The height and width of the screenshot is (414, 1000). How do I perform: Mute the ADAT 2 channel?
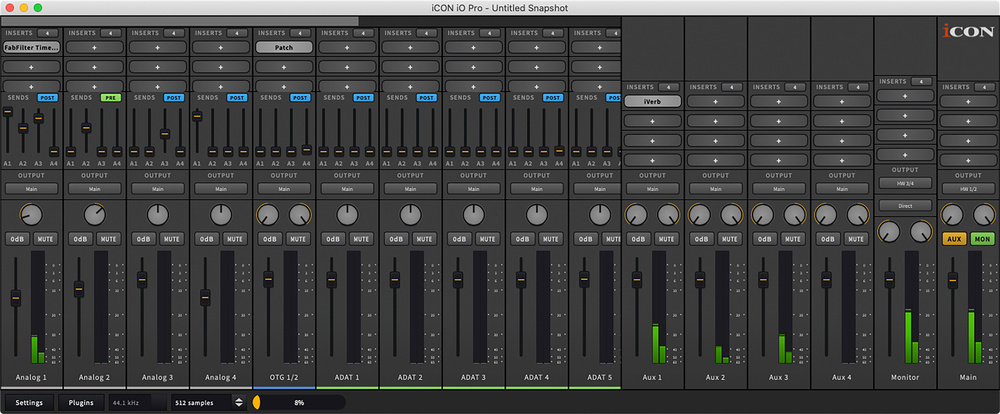tap(424, 239)
